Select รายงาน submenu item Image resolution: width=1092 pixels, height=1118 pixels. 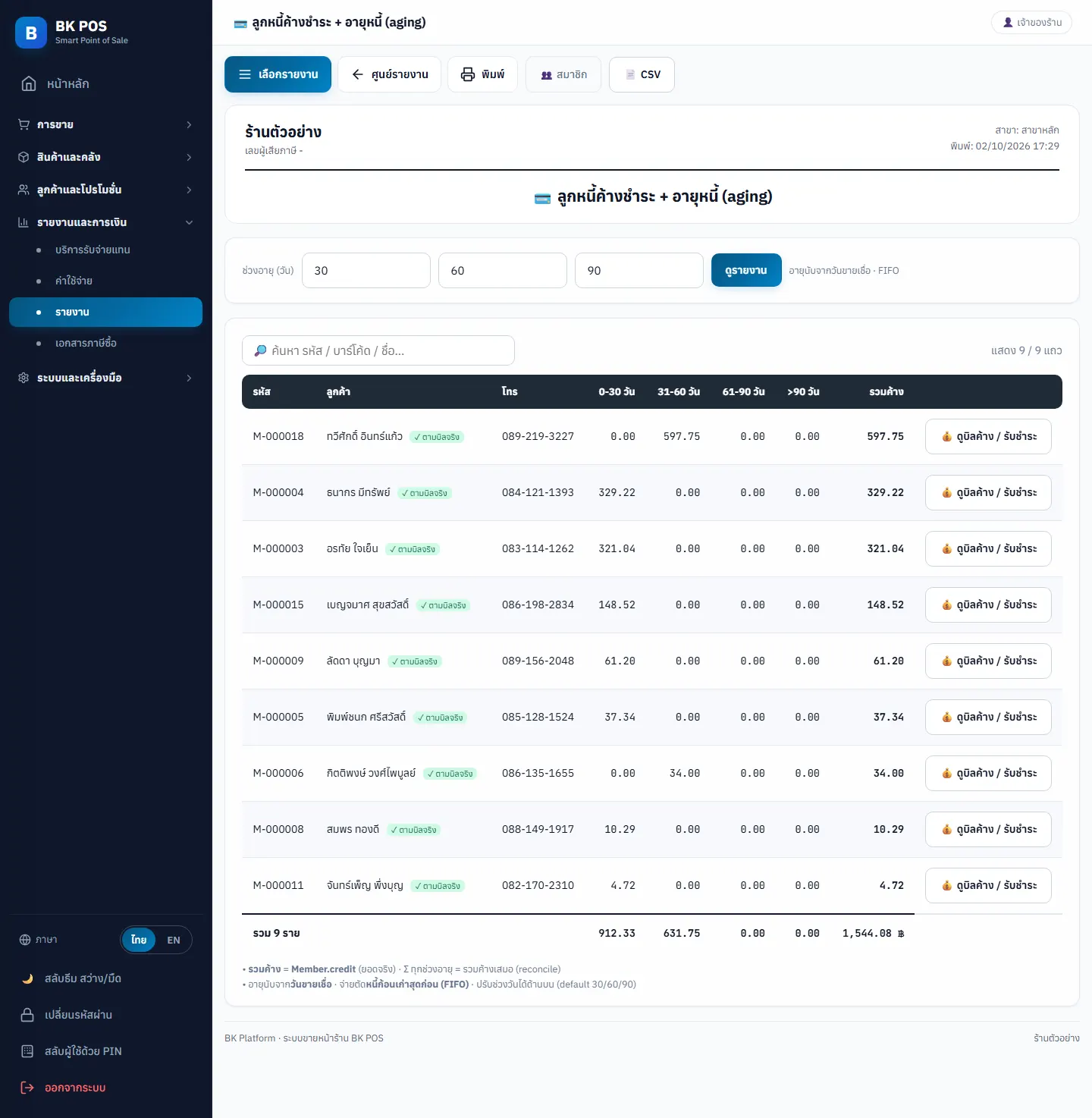[105, 312]
